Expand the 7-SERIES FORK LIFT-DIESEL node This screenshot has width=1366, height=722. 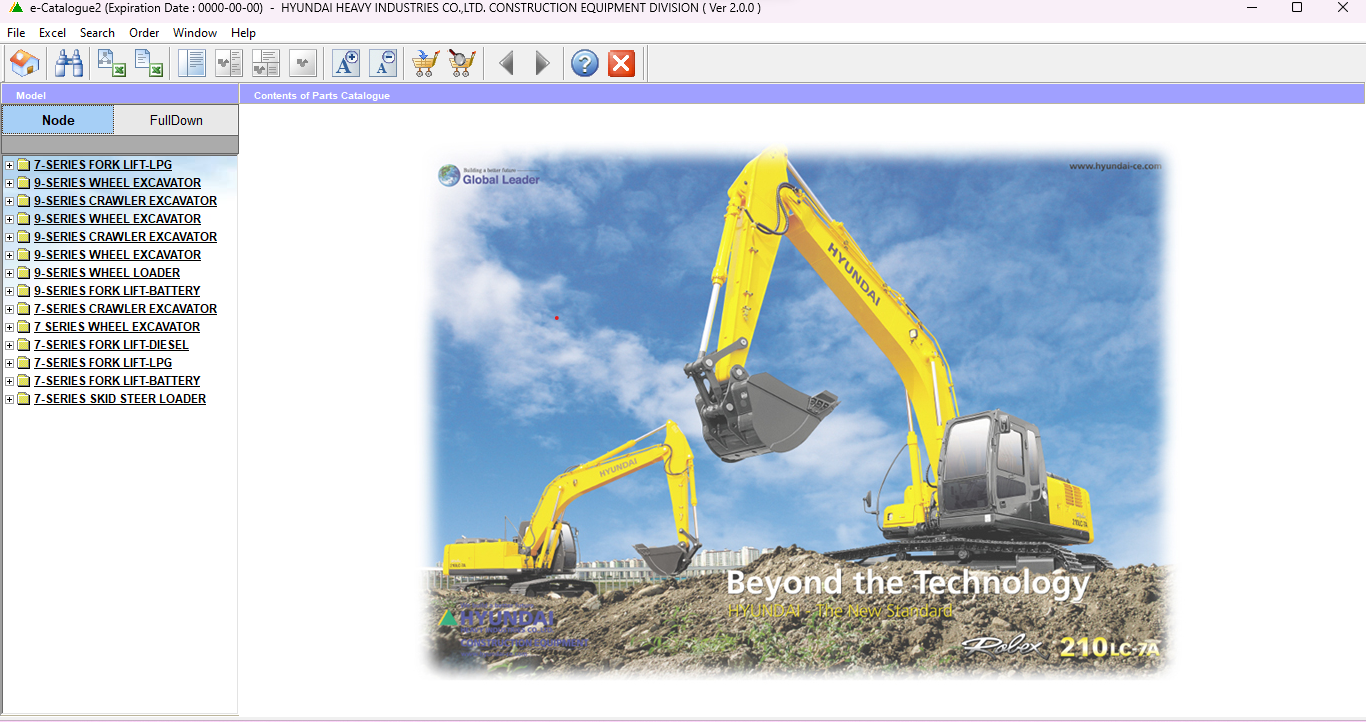10,345
